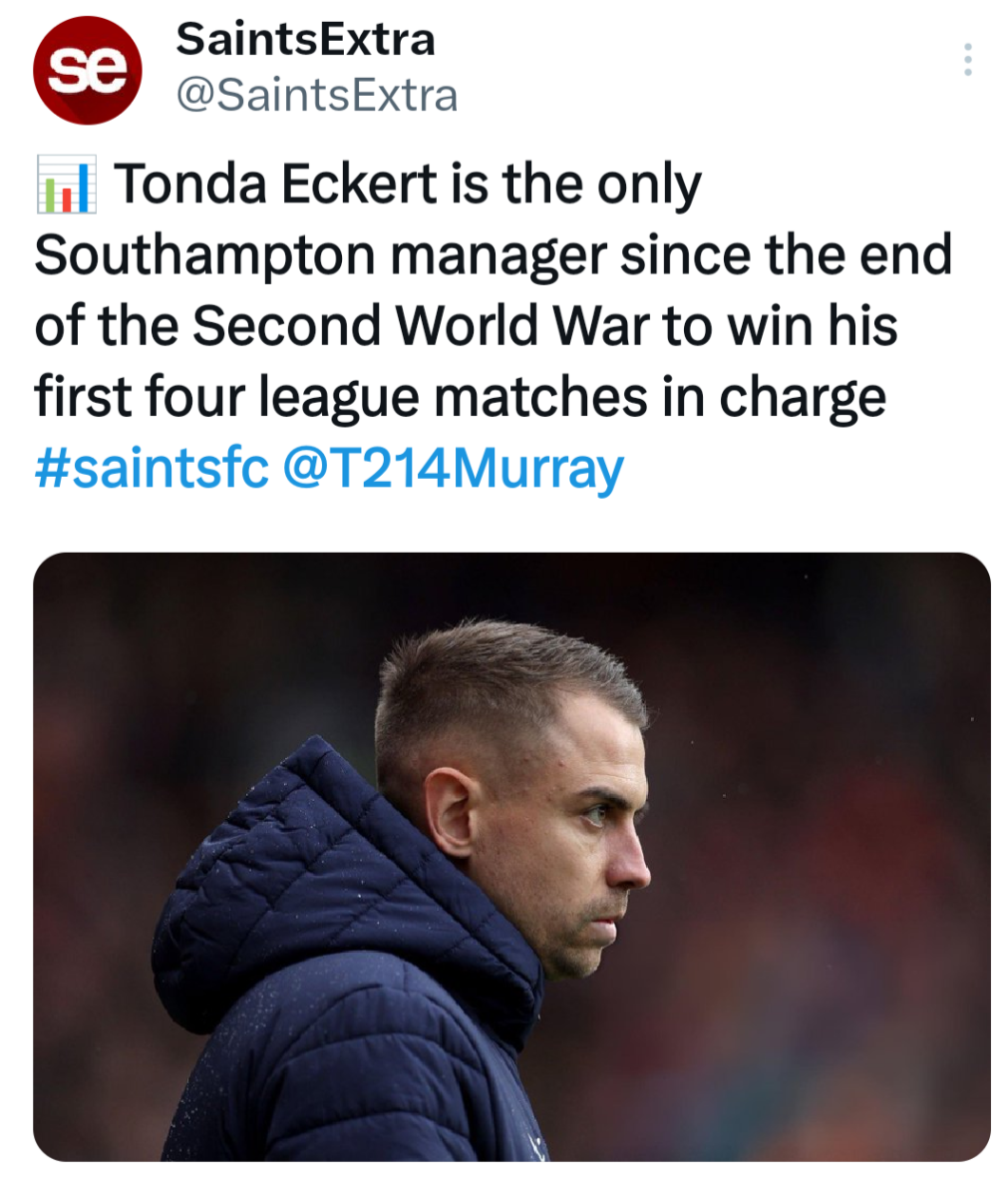The height and width of the screenshot is (1197, 1008).
Task: Click the 'Southampton manager' text
Action: click(x=319, y=255)
